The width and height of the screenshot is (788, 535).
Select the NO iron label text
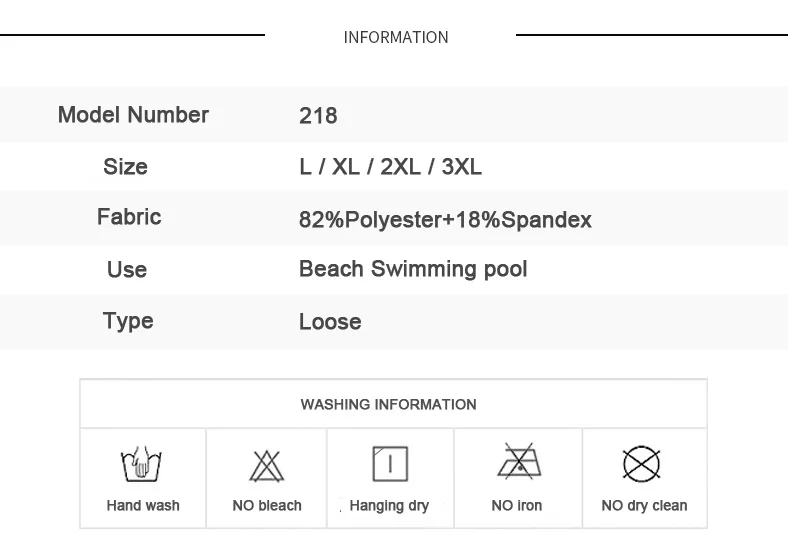(517, 505)
